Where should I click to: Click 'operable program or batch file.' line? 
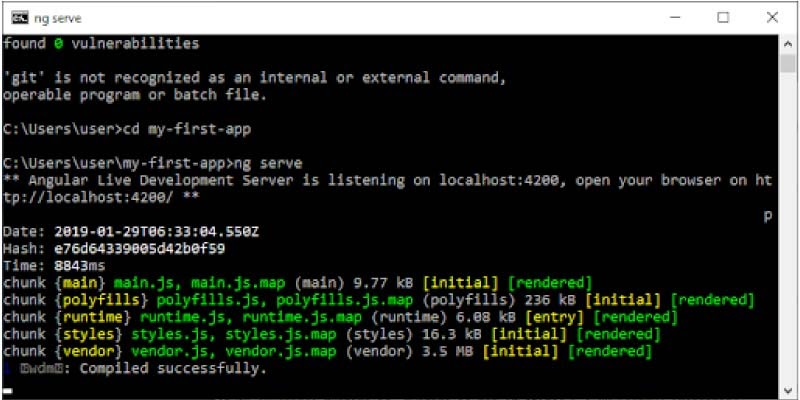135,95
